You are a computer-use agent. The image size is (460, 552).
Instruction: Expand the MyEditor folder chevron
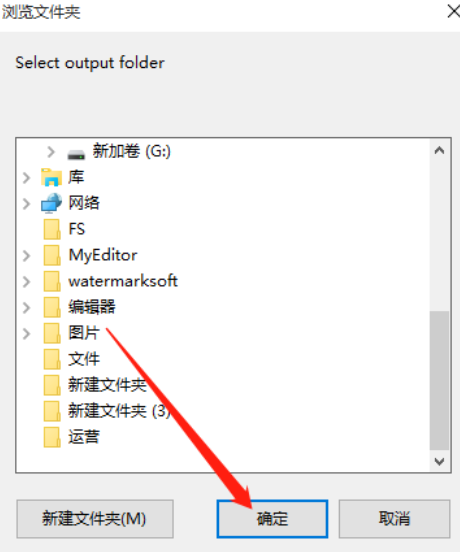pos(26,256)
